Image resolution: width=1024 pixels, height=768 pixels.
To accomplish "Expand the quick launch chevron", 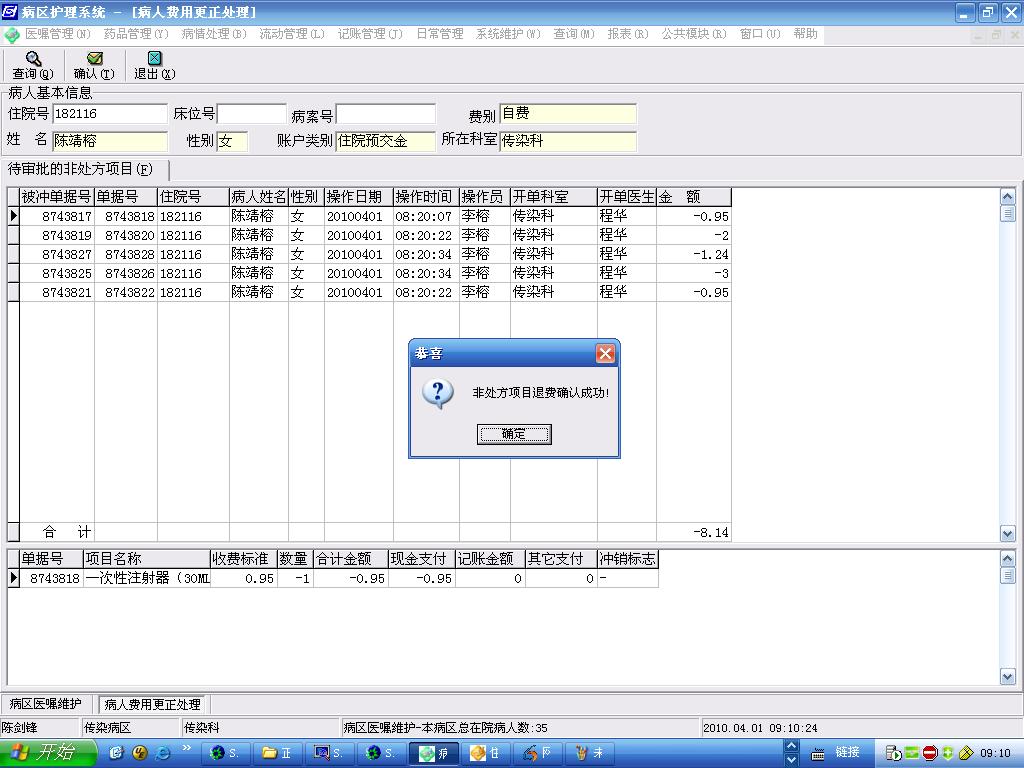I will [x=186, y=748].
